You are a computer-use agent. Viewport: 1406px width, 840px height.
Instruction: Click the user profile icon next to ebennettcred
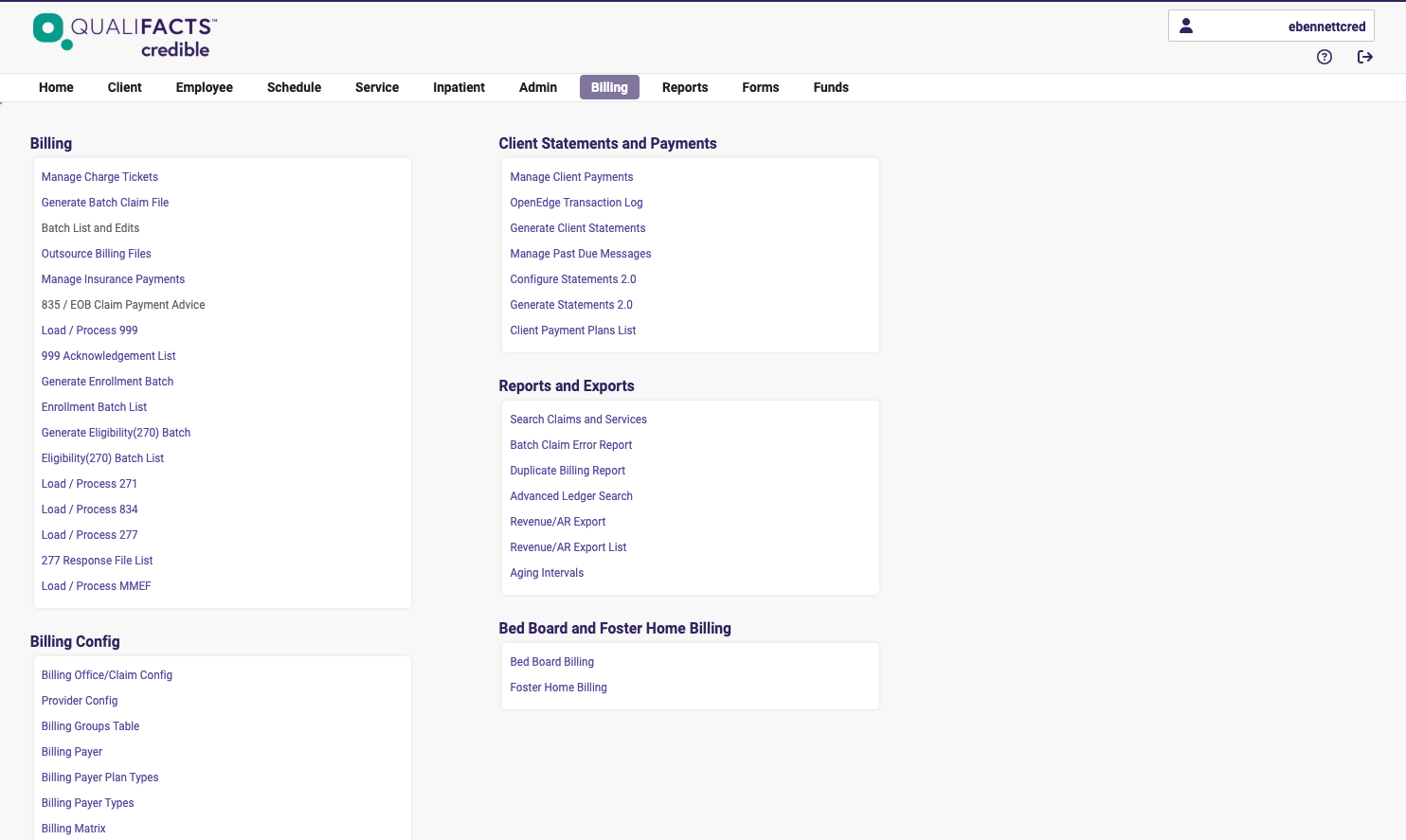click(x=1186, y=26)
